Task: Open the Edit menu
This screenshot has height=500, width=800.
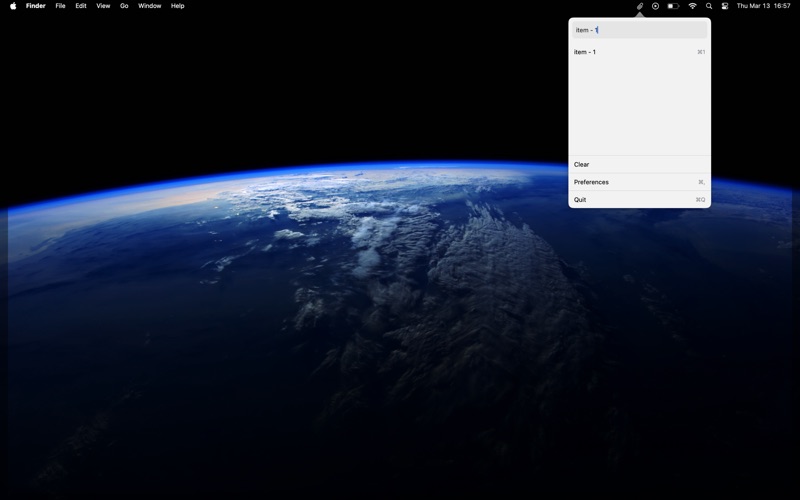Action: point(81,6)
